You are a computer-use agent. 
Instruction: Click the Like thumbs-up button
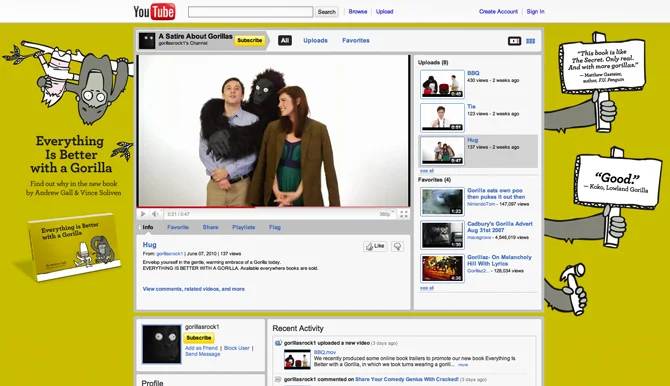[x=375, y=246]
